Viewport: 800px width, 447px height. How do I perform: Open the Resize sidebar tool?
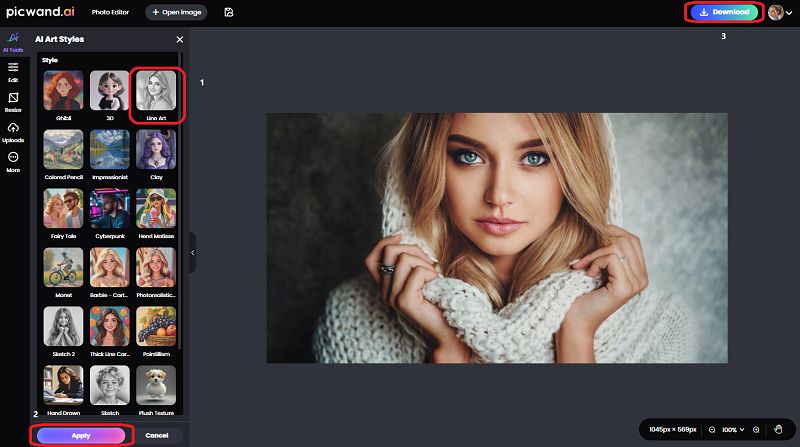(x=13, y=103)
